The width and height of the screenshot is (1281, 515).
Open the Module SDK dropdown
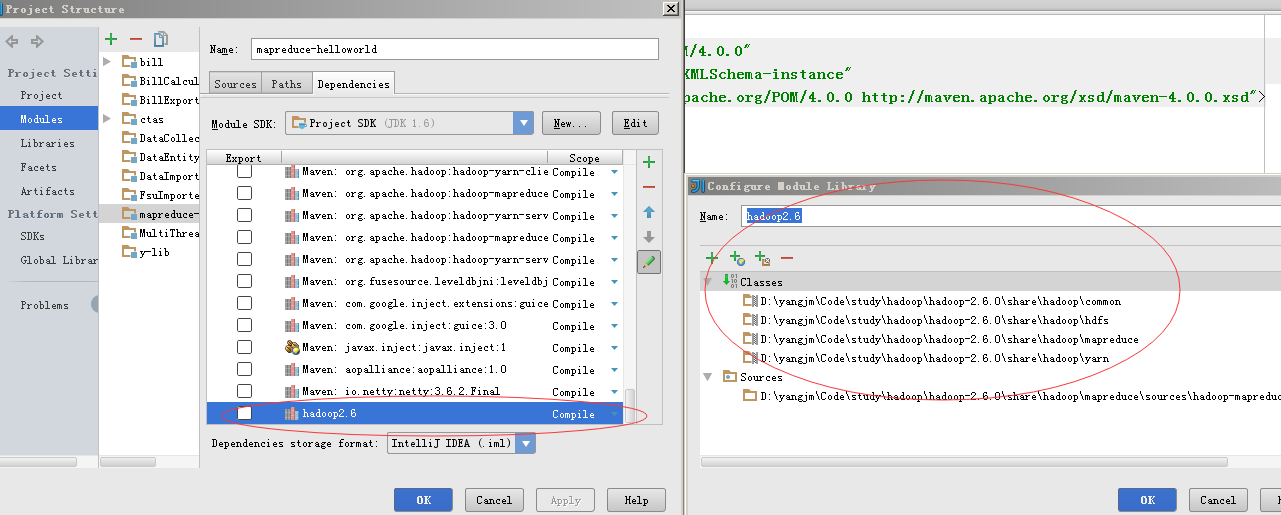click(523, 123)
